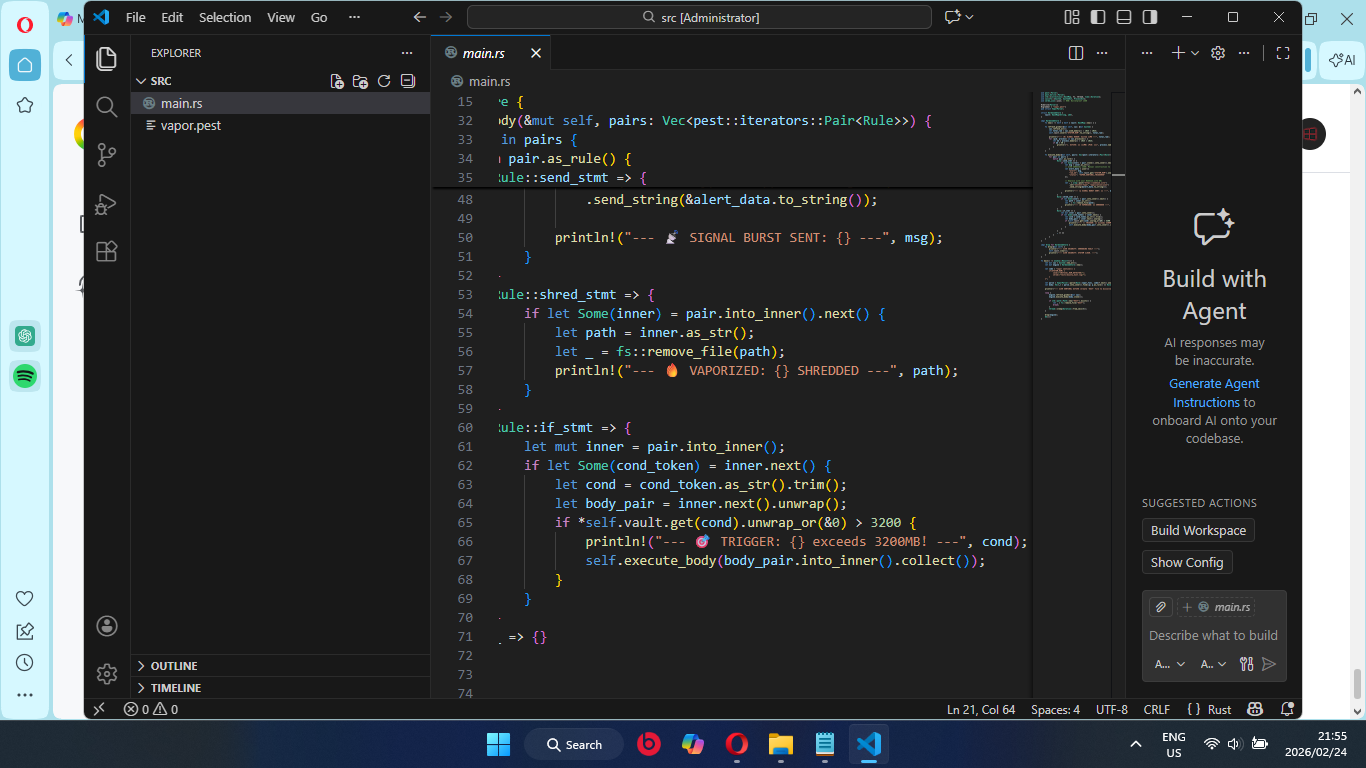
Task: Open the Extensions view
Action: 106,251
